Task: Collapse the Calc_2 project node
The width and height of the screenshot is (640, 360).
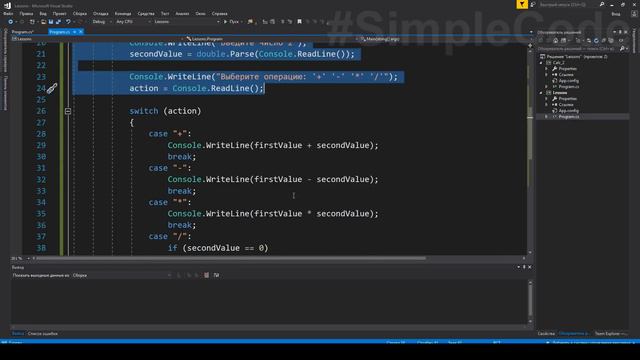Action: (541, 63)
